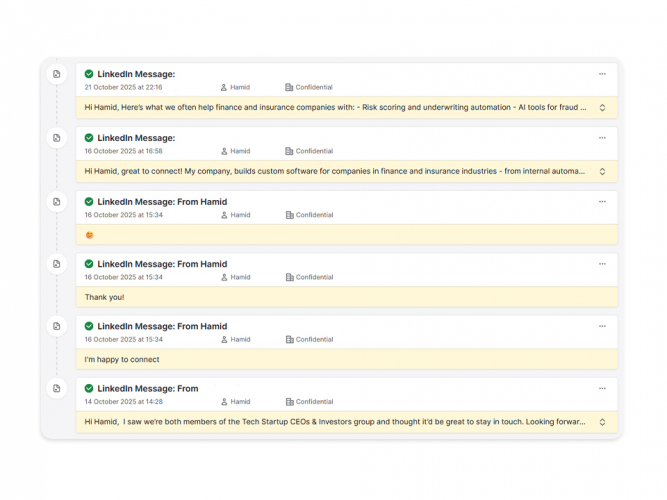667x500 pixels.
Task: Click 'LinkedIn Message: From' title dated 14 October
Action: click(148, 389)
